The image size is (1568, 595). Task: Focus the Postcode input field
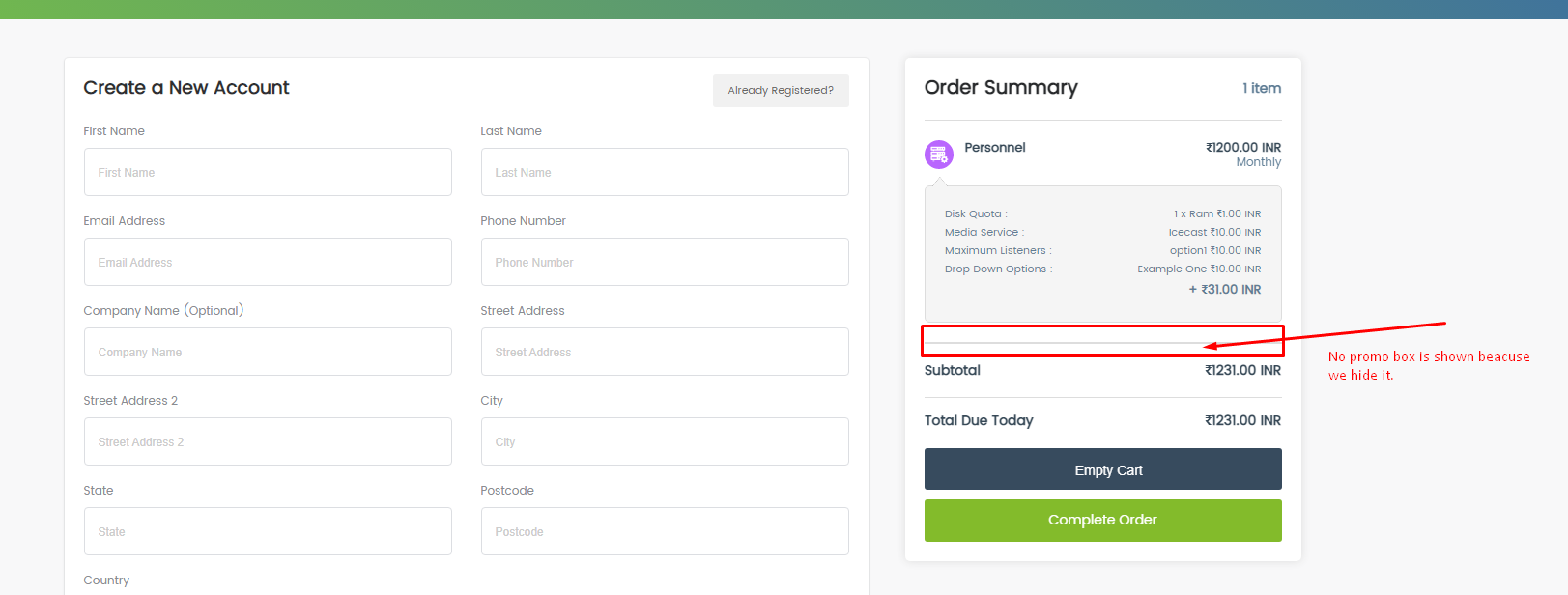(665, 531)
